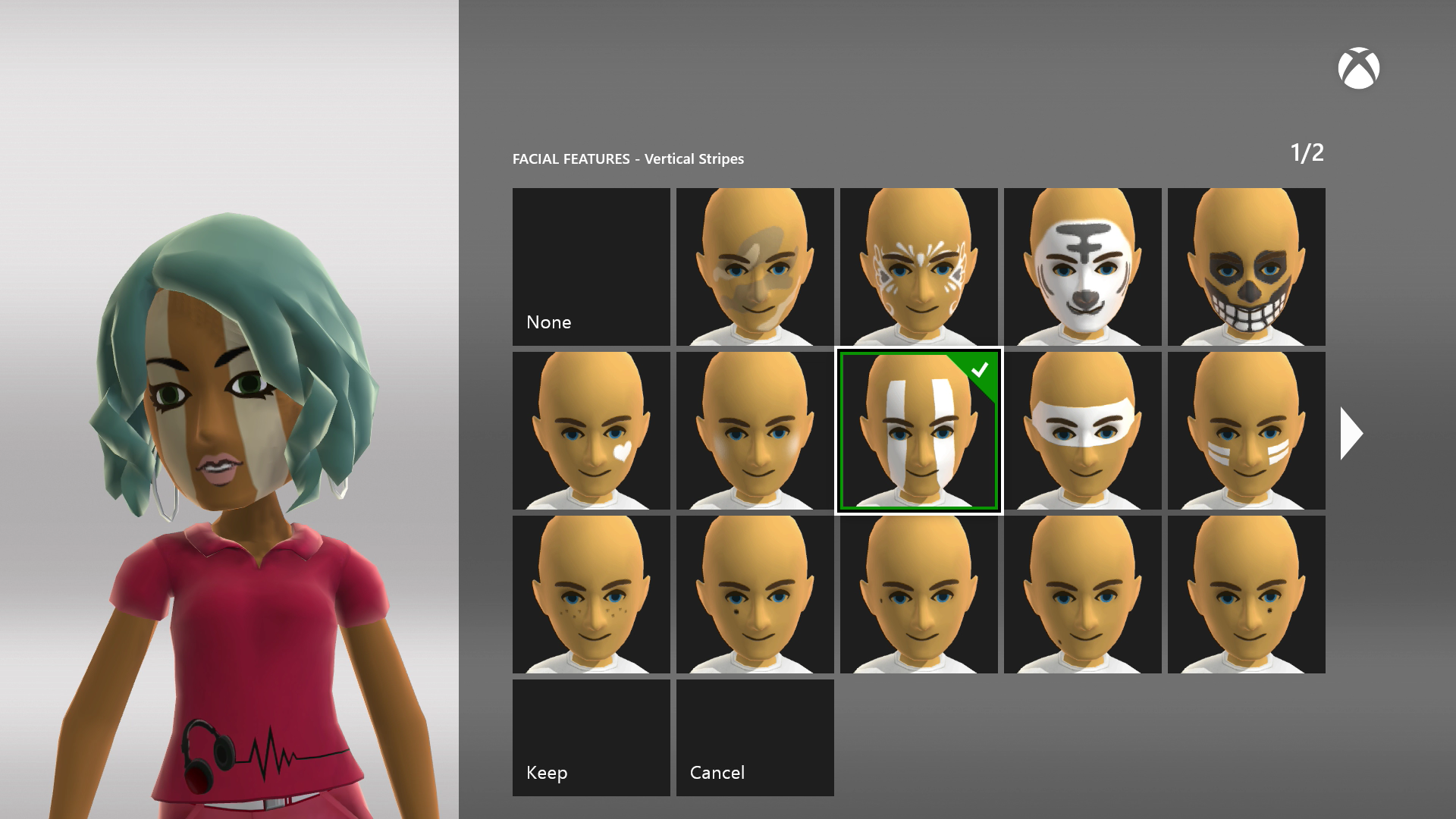Select the None facial feature tile
This screenshot has height=819, width=1456.
click(591, 267)
